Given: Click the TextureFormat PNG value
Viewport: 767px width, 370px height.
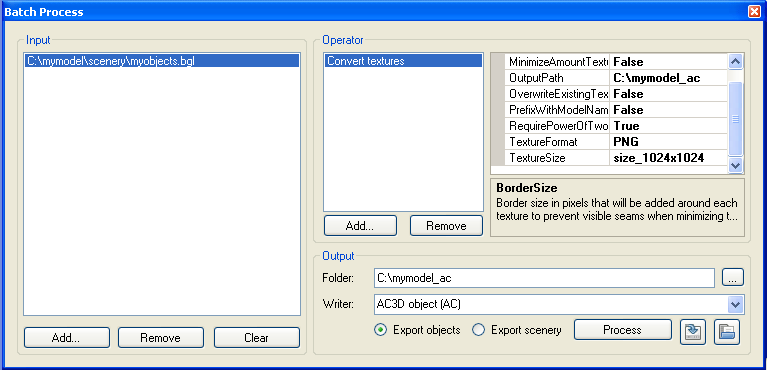Looking at the screenshot, I should 668,142.
